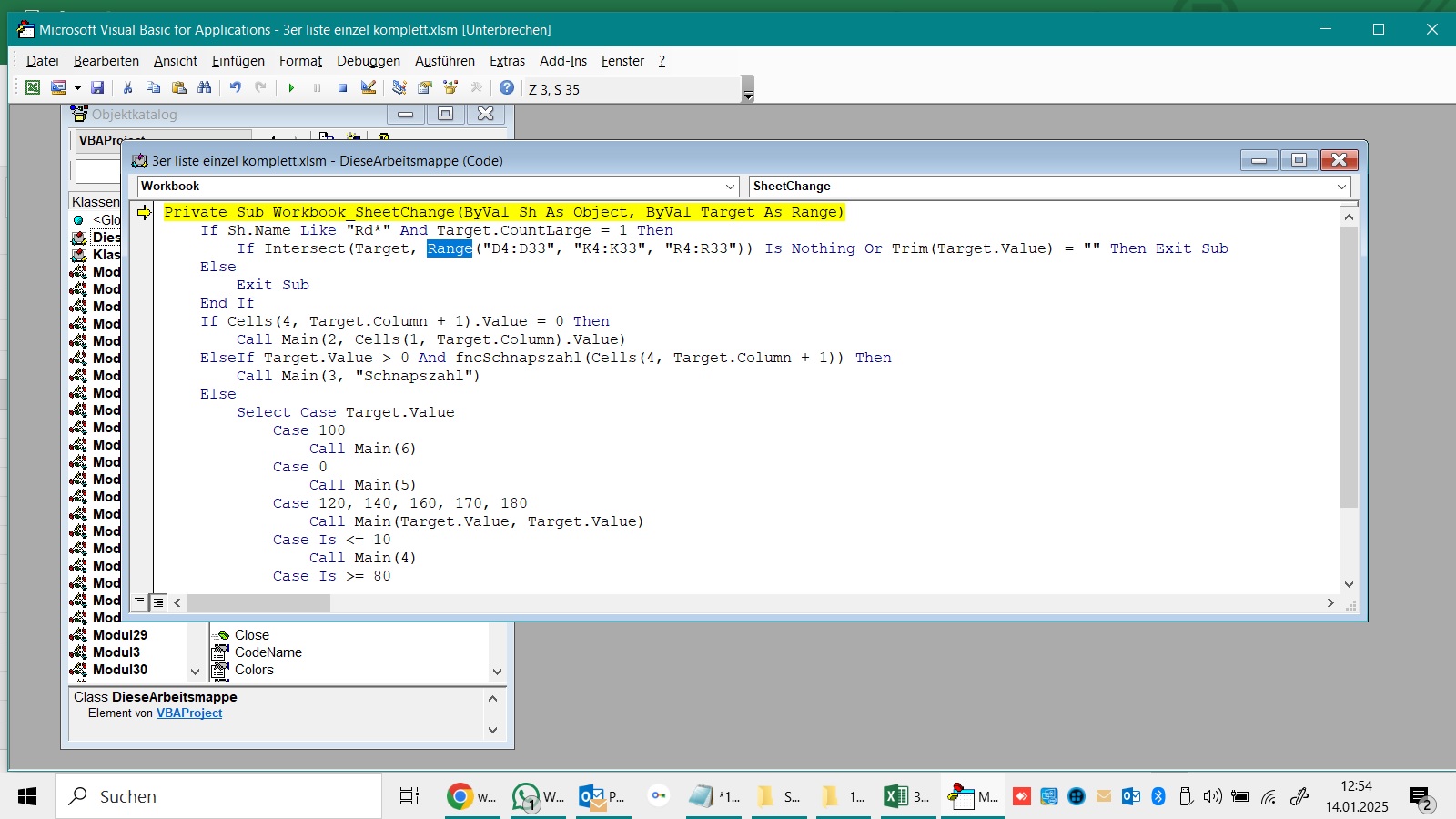Open the Bluetooth tray icon
1456x819 pixels.
click(x=1158, y=796)
